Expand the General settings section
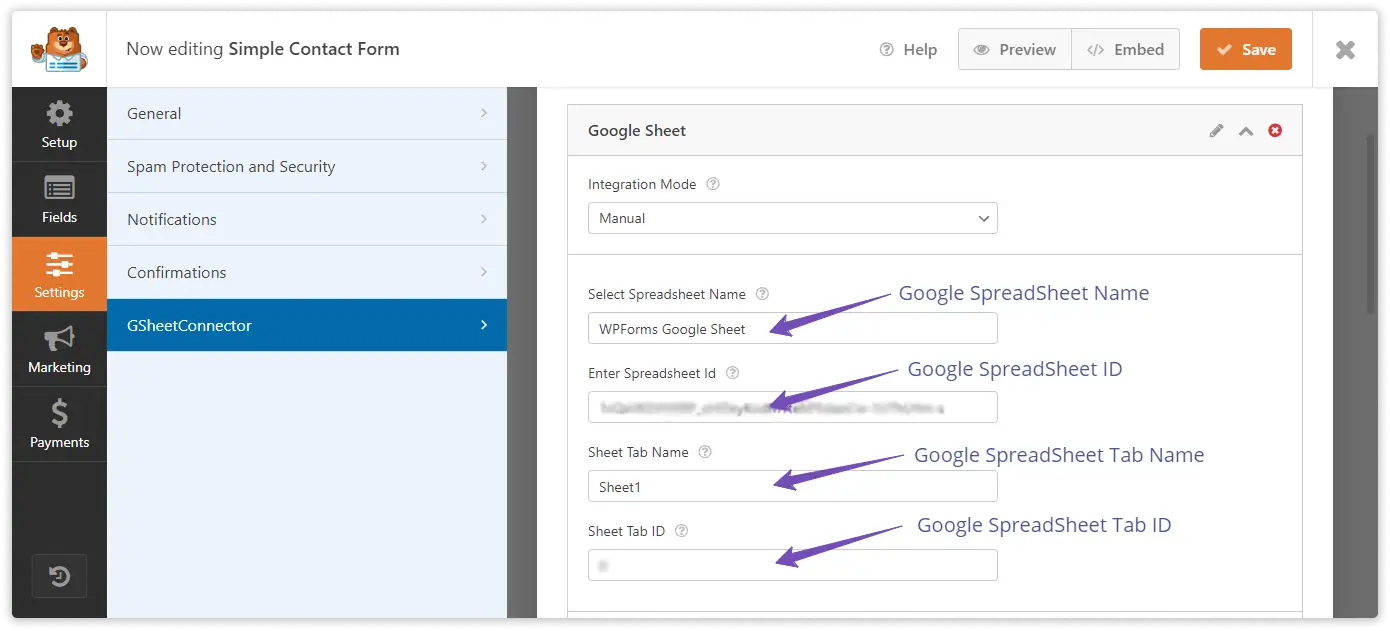Viewport: 1390px width, 631px height. [x=306, y=114]
